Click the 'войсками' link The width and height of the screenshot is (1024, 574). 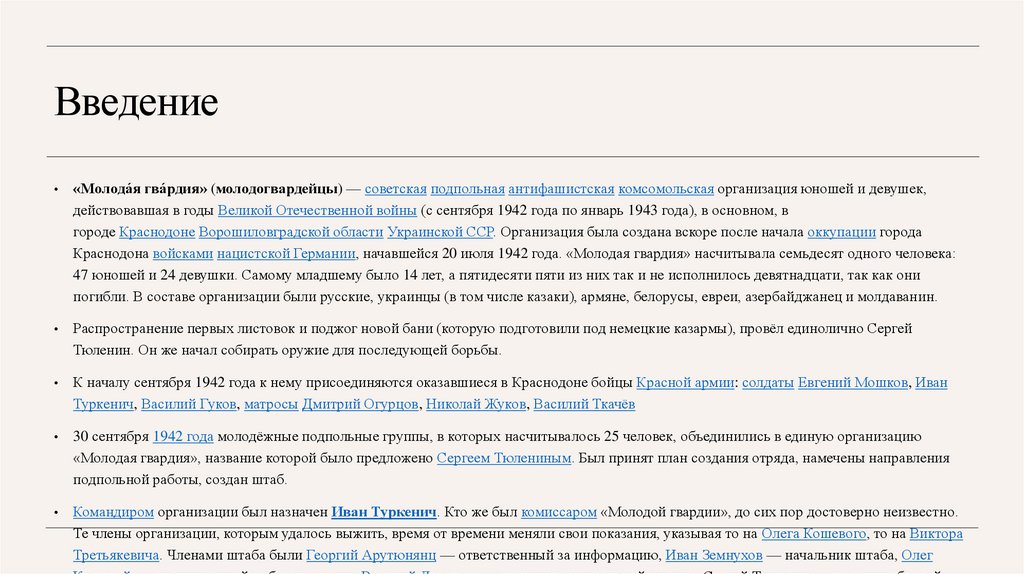[183, 253]
